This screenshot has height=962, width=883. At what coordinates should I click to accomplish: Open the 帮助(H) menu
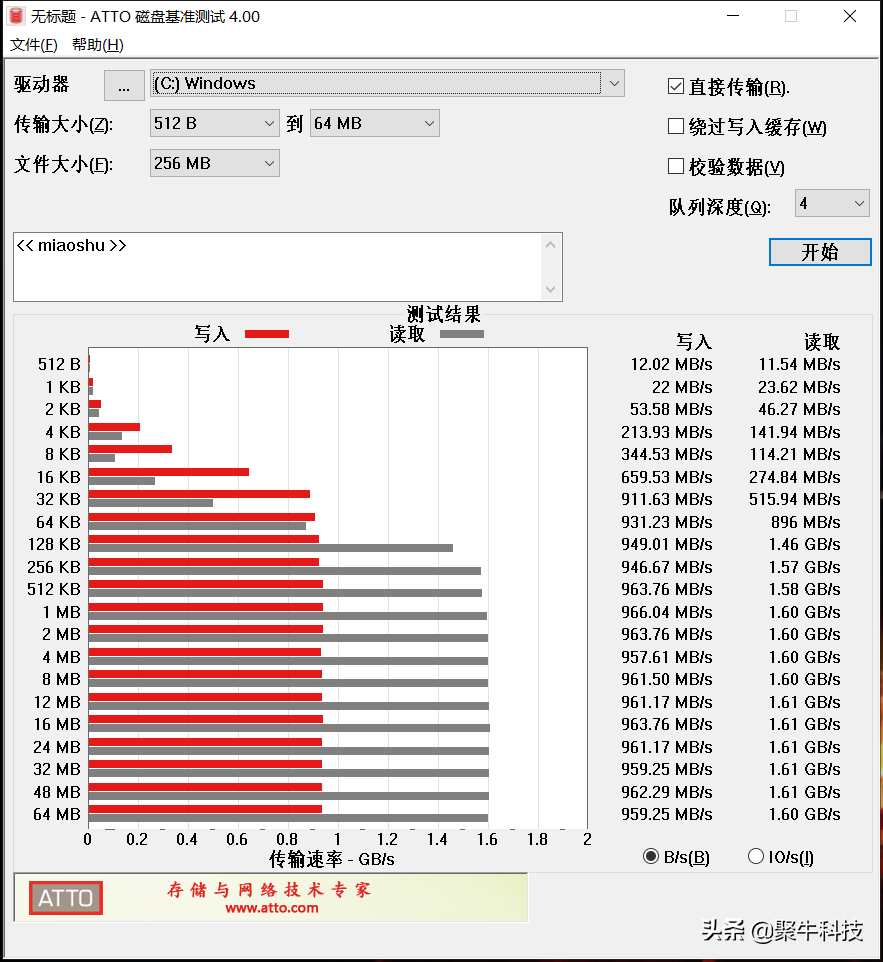pos(98,45)
